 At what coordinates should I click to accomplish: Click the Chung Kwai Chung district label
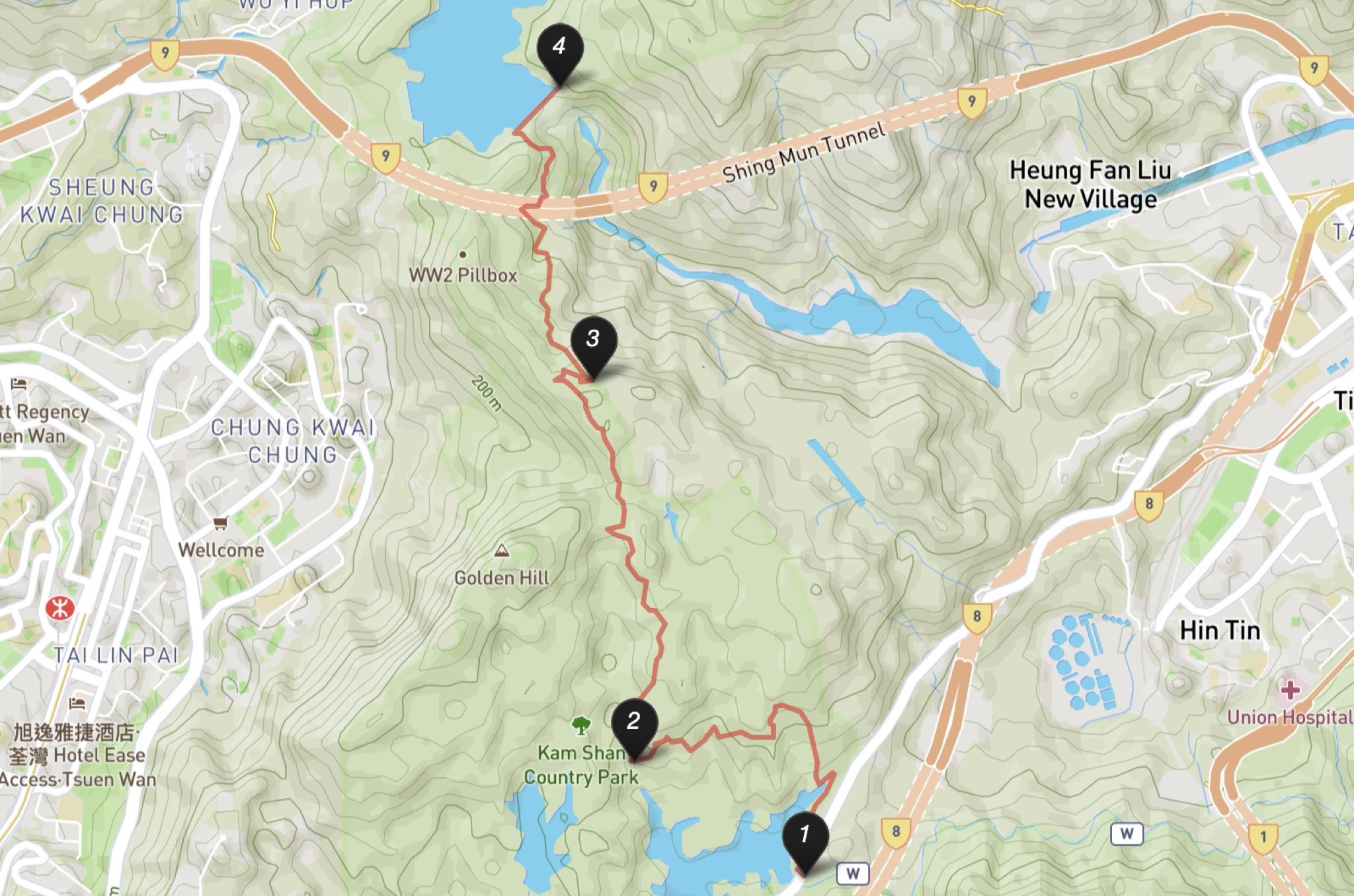(x=293, y=441)
